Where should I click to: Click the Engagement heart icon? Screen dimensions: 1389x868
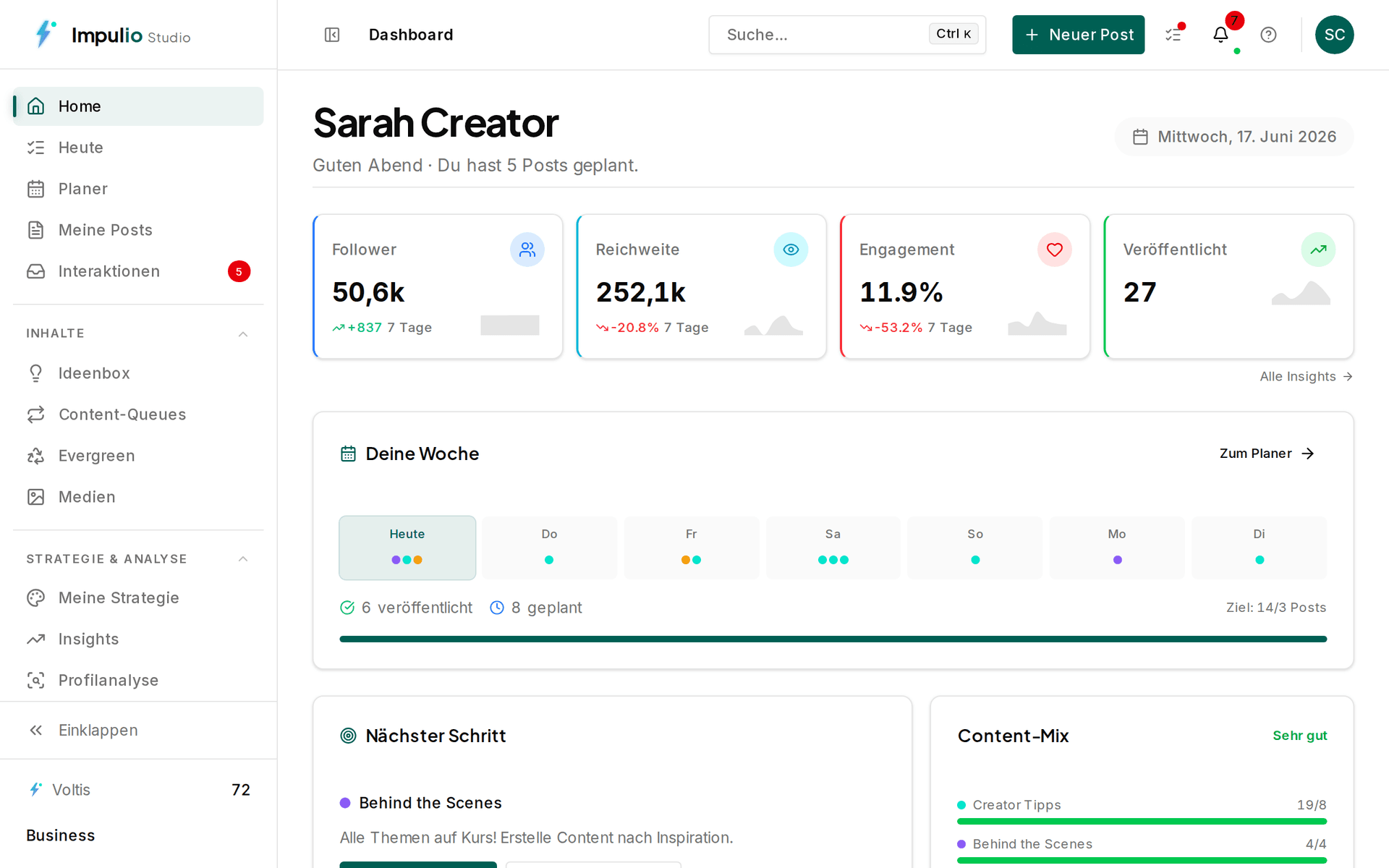pyautogui.click(x=1055, y=250)
